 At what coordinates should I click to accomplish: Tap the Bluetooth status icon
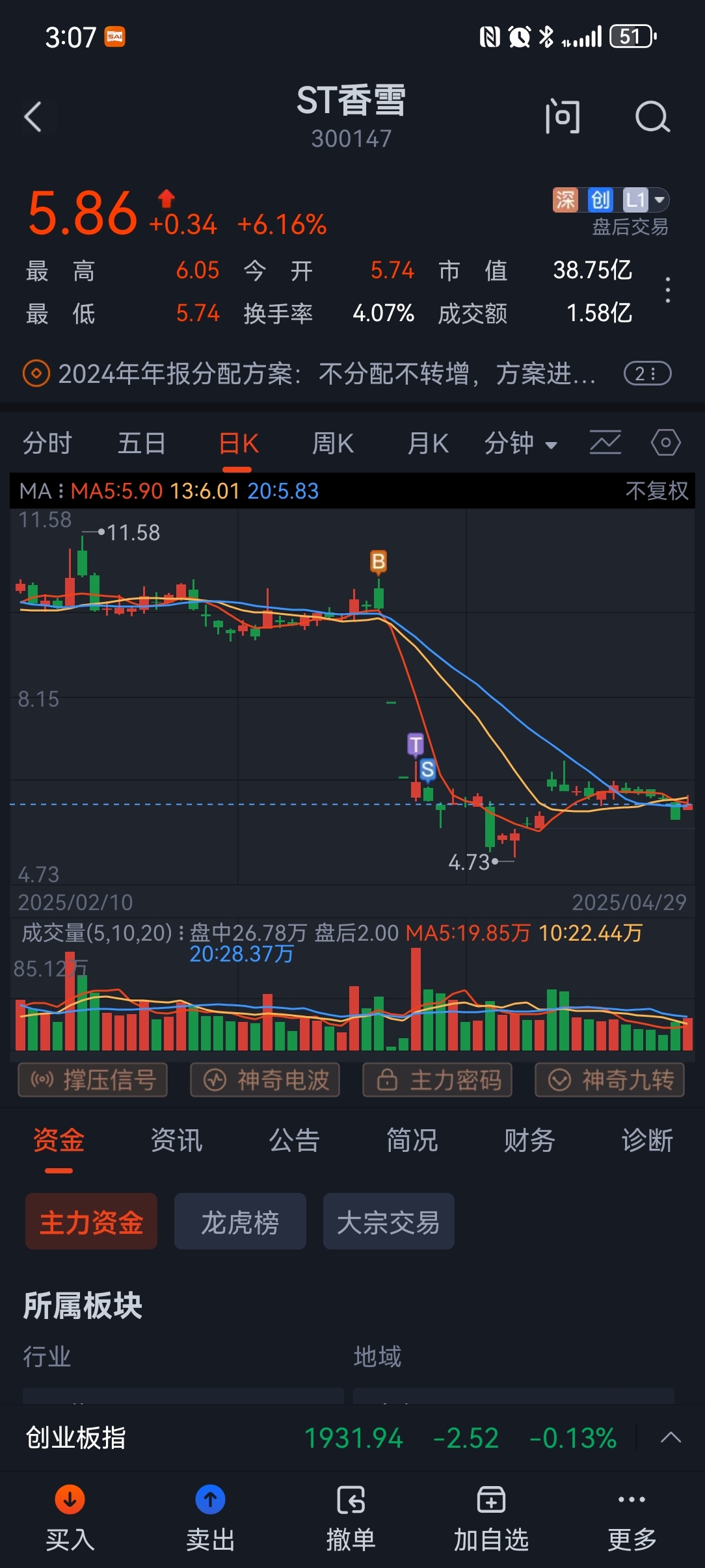[x=546, y=37]
